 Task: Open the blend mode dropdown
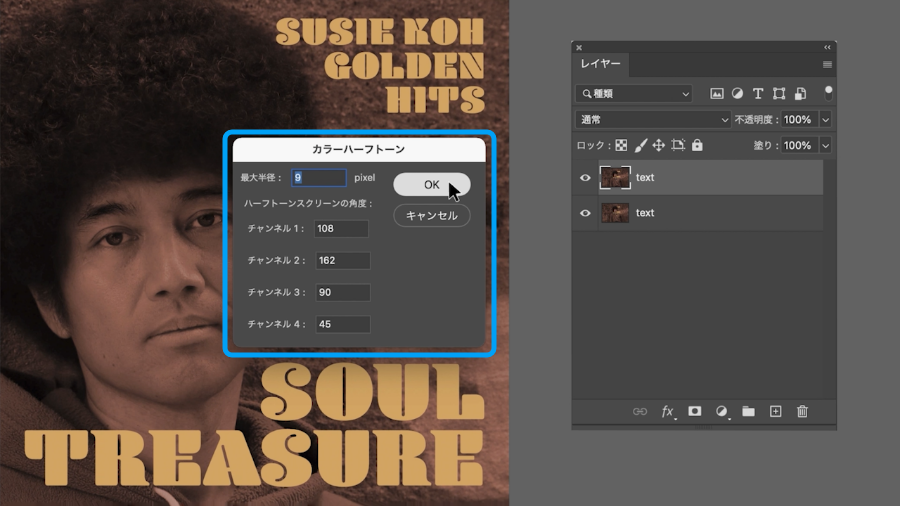(653, 119)
